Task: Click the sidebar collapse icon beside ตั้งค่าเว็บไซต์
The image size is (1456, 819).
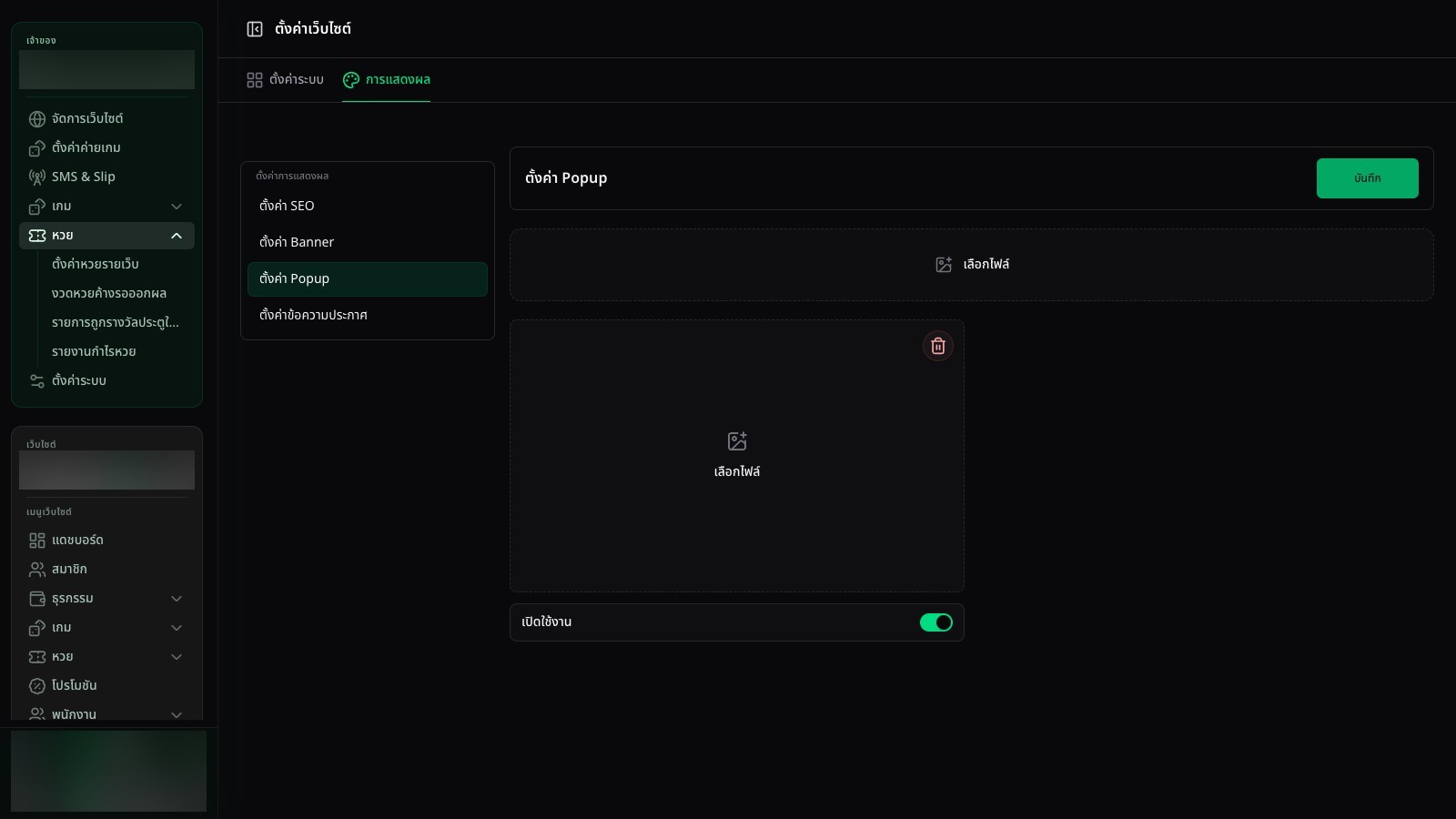Action: tap(255, 29)
